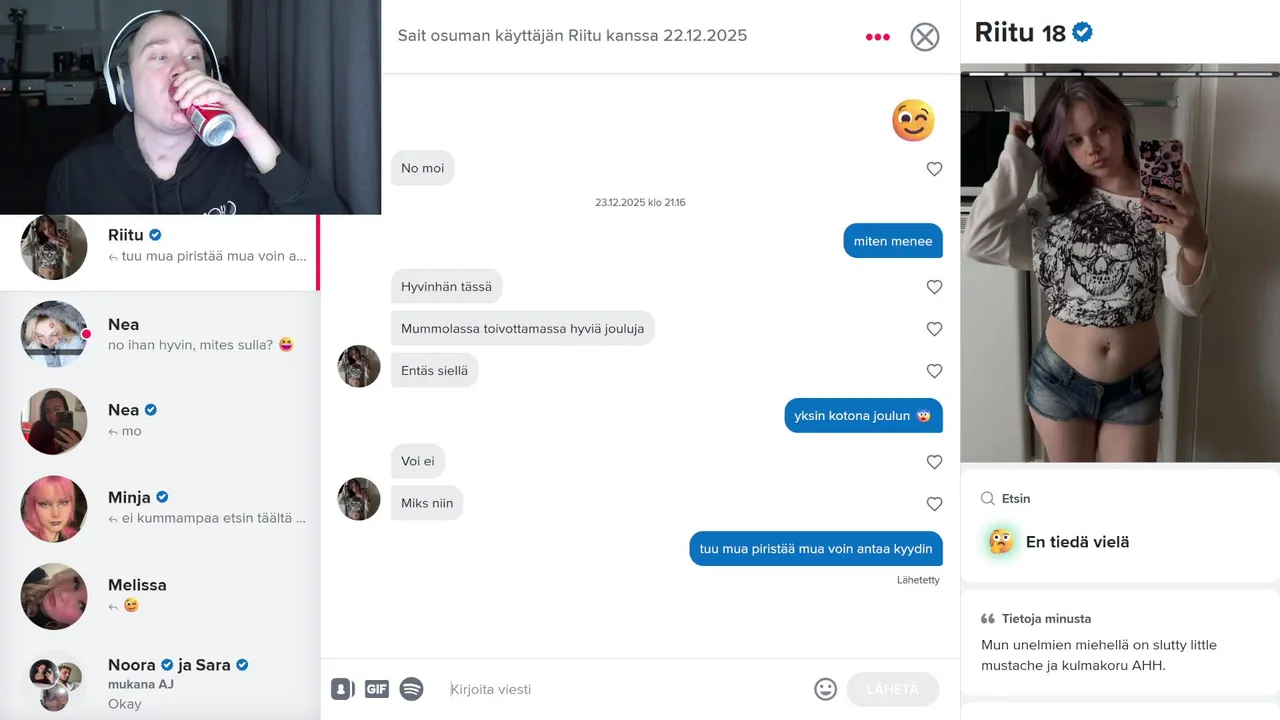
Task: Like the "No moi" message heart
Action: pos(934,169)
